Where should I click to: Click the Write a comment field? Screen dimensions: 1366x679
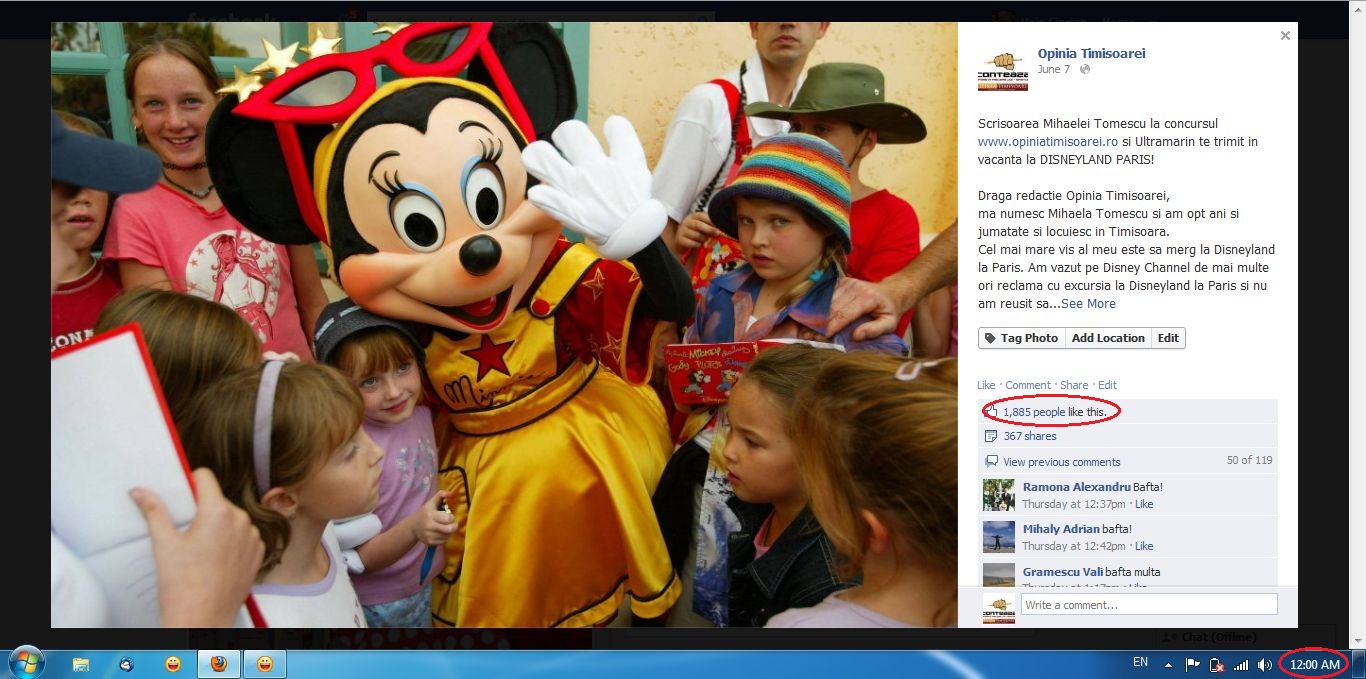pyautogui.click(x=1148, y=605)
